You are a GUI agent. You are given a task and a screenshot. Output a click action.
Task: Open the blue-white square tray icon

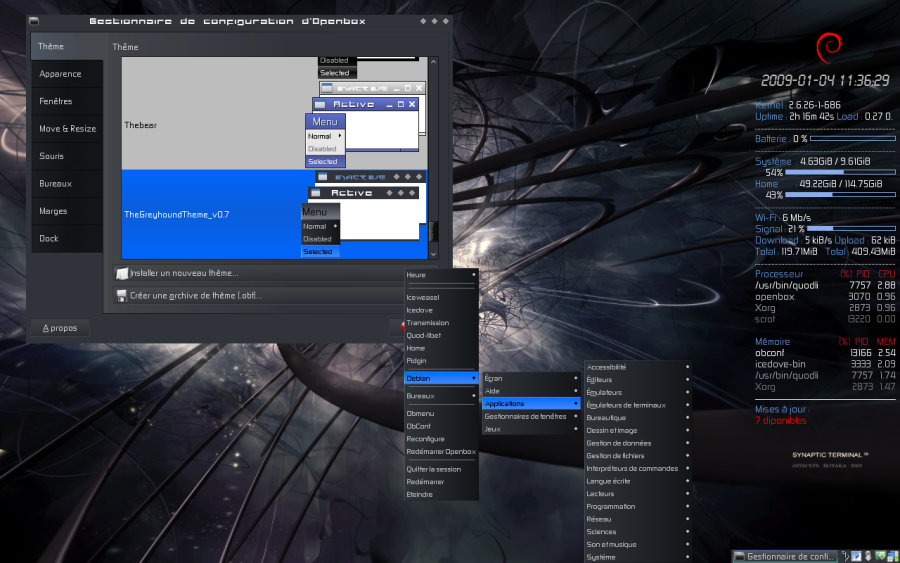856,556
